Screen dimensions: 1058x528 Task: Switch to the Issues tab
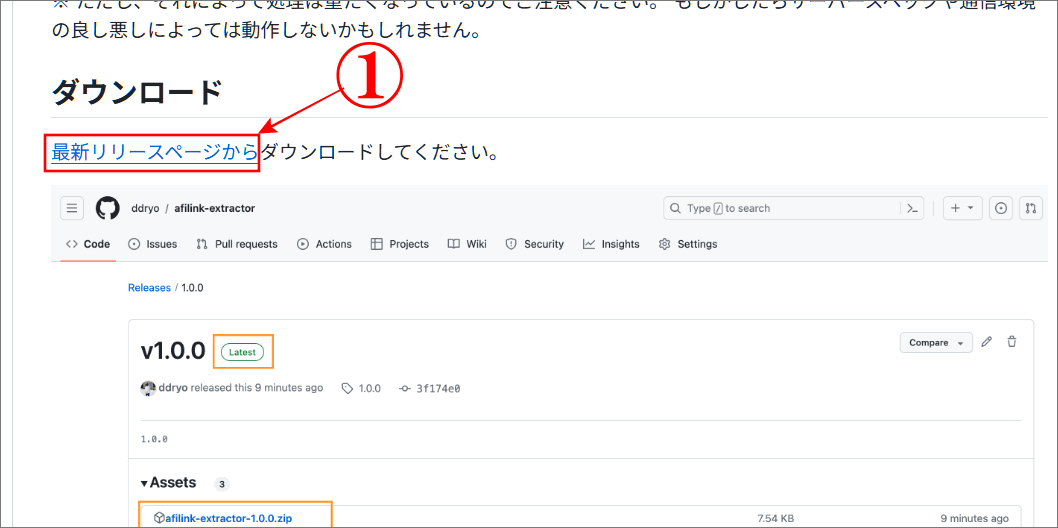pyautogui.click(x=153, y=244)
